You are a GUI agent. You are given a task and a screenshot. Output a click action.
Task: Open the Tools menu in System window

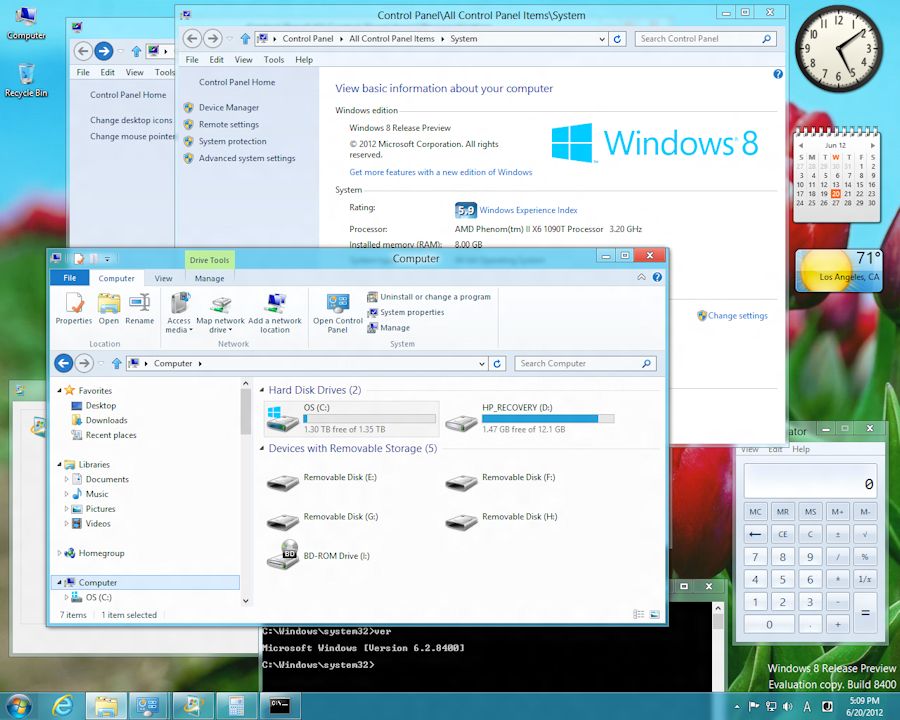tap(274, 60)
